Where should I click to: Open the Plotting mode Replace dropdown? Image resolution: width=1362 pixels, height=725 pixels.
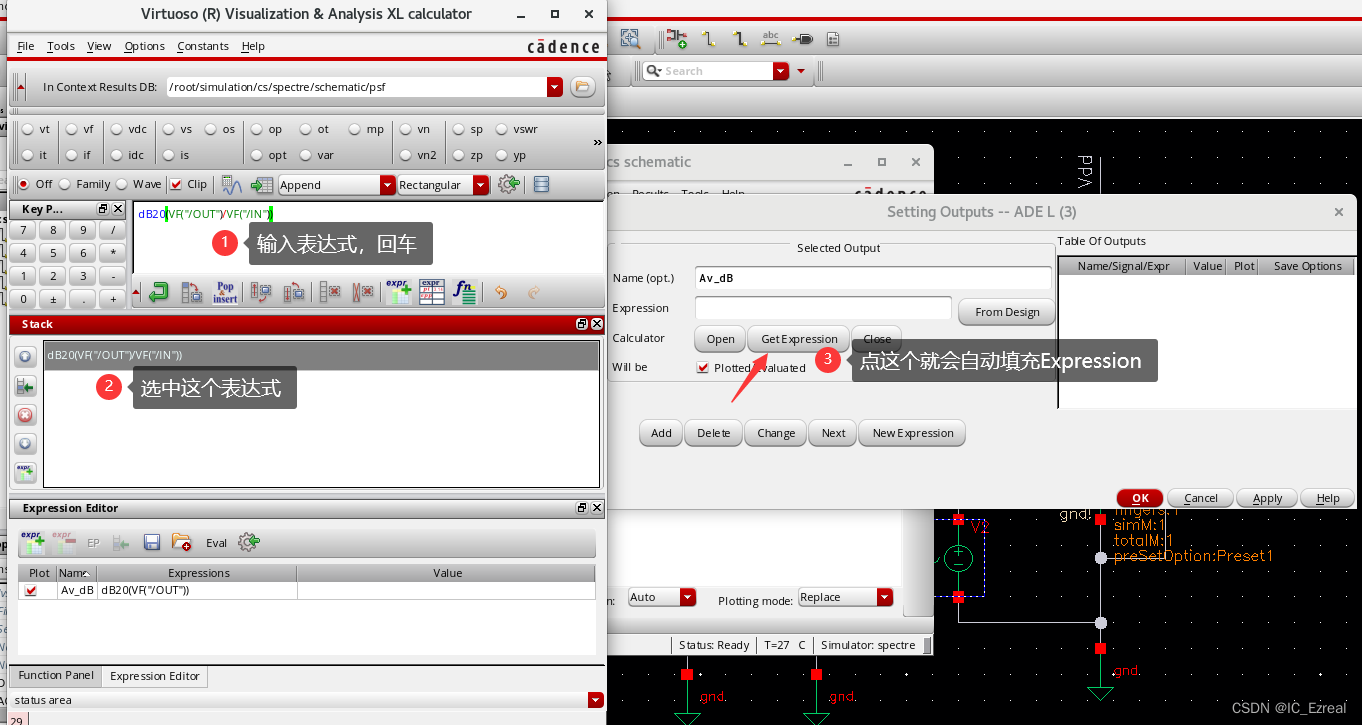[x=884, y=596]
